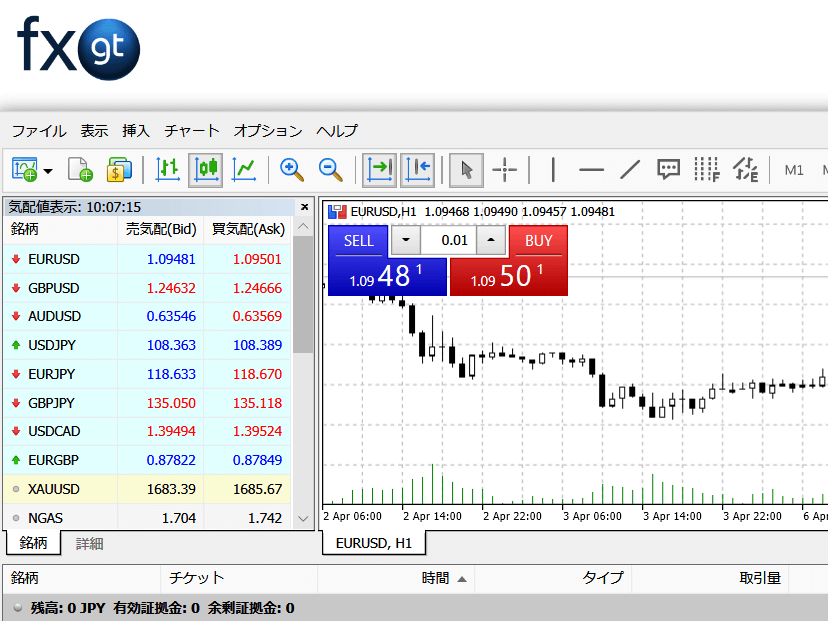This screenshot has height=621, width=828.
Task: Toggle auto scroll chart to end
Action: (x=379, y=169)
